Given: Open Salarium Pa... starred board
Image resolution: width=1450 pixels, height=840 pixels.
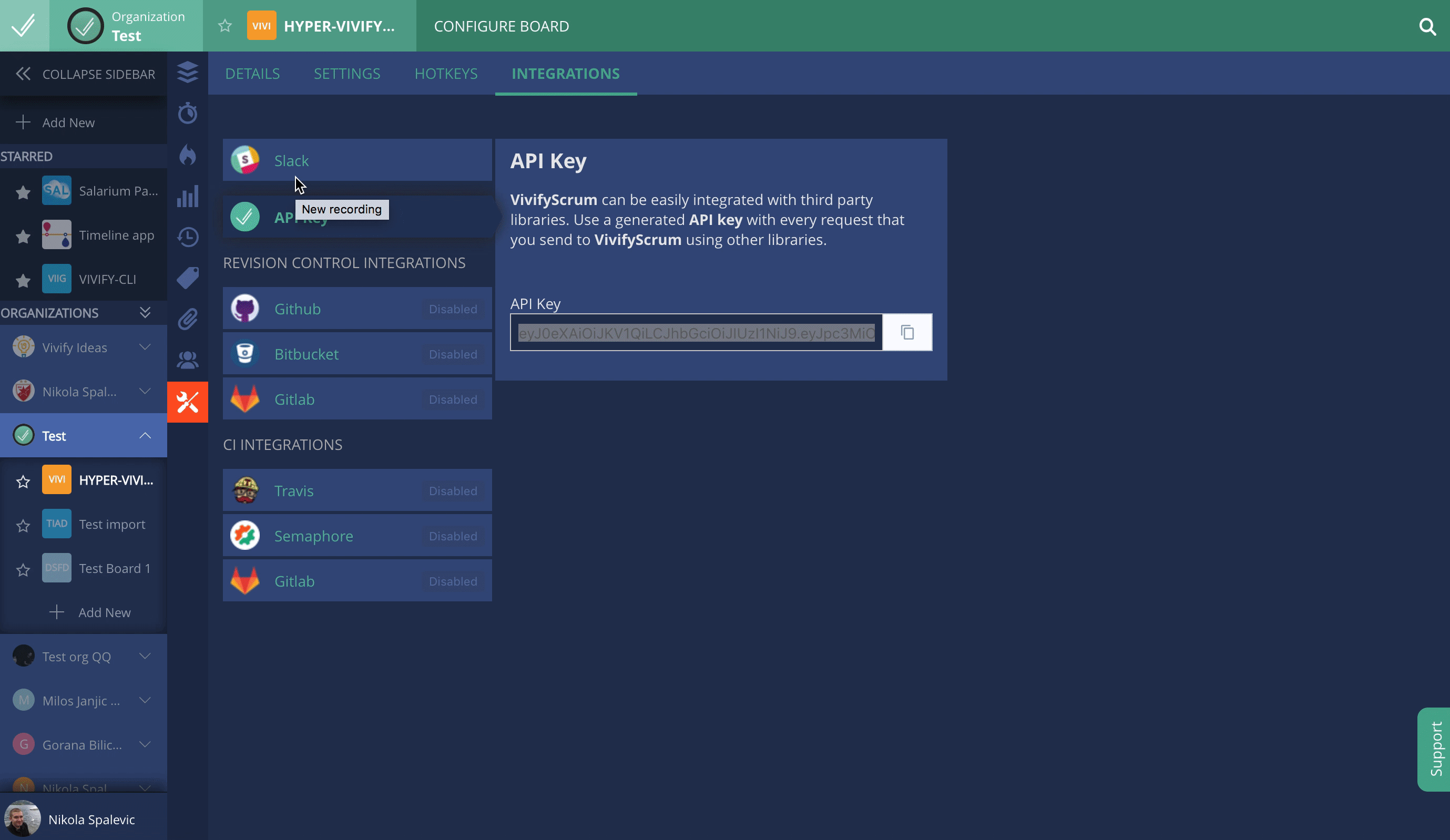Looking at the screenshot, I should (101, 190).
